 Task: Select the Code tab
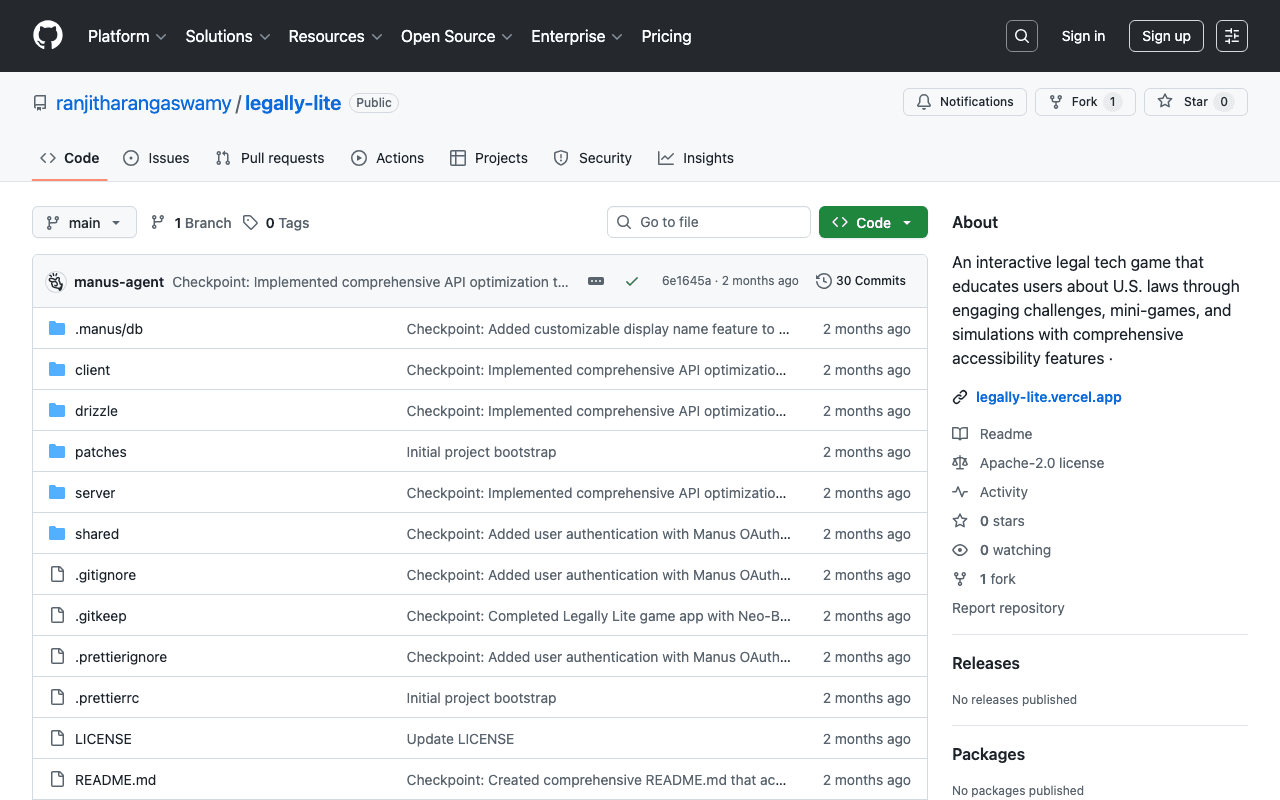click(x=70, y=158)
